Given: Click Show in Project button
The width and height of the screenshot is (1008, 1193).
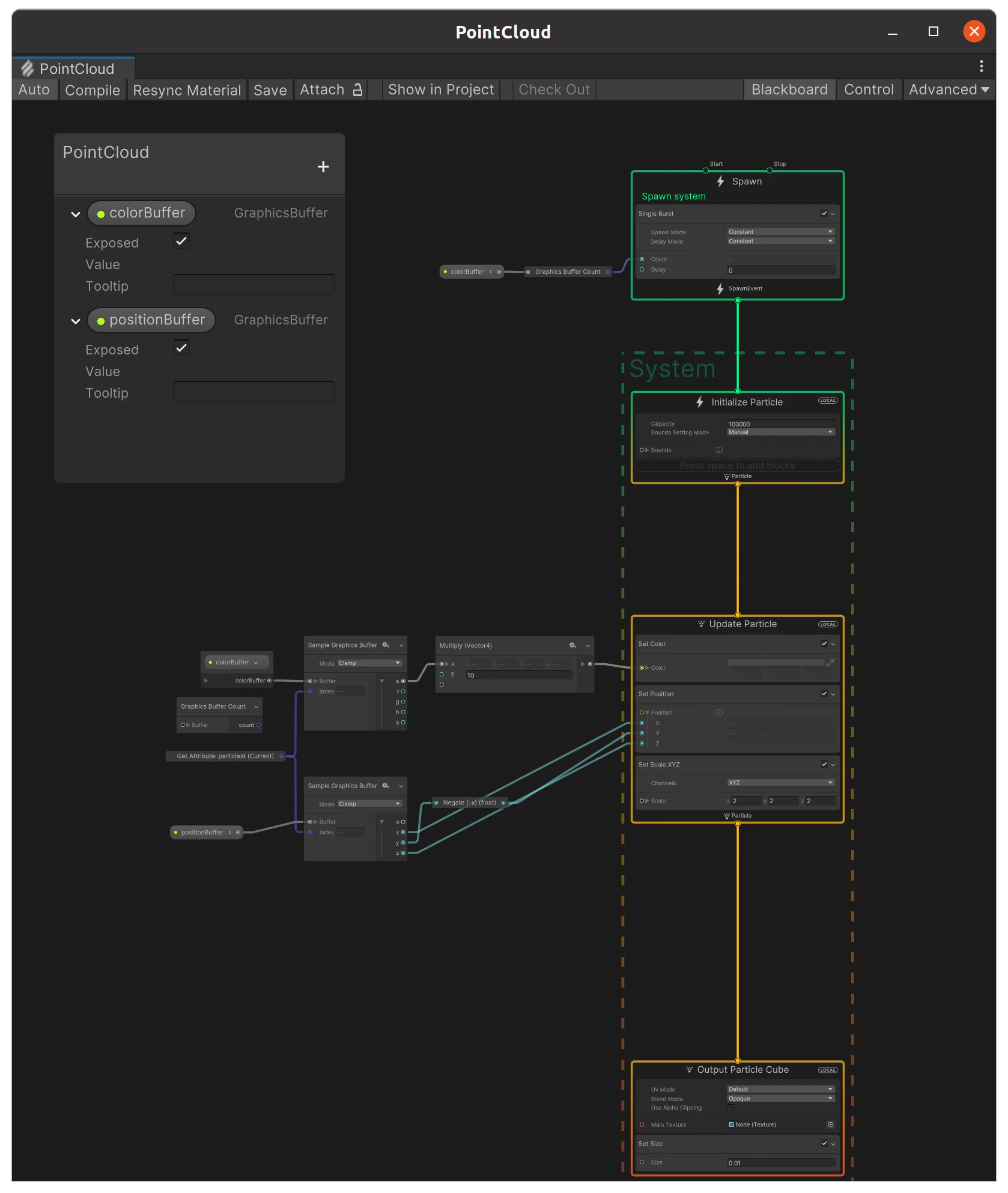Looking at the screenshot, I should click(441, 90).
